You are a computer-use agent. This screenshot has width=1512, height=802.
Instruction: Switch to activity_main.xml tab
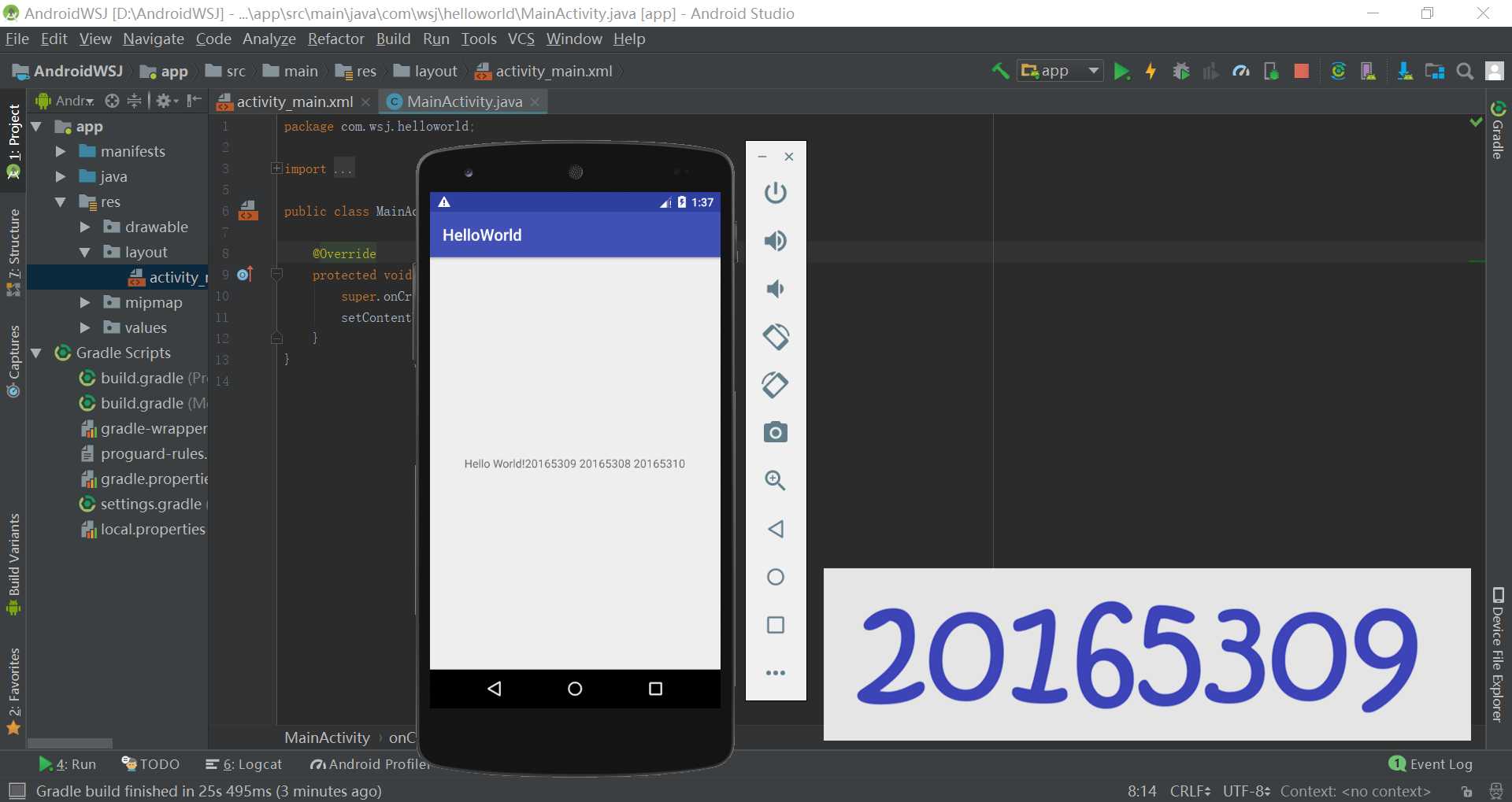pyautogui.click(x=295, y=102)
